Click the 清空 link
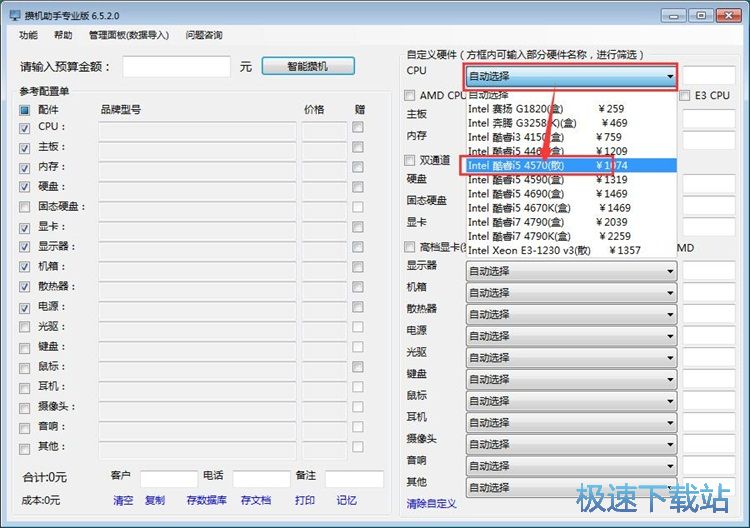 (123, 500)
